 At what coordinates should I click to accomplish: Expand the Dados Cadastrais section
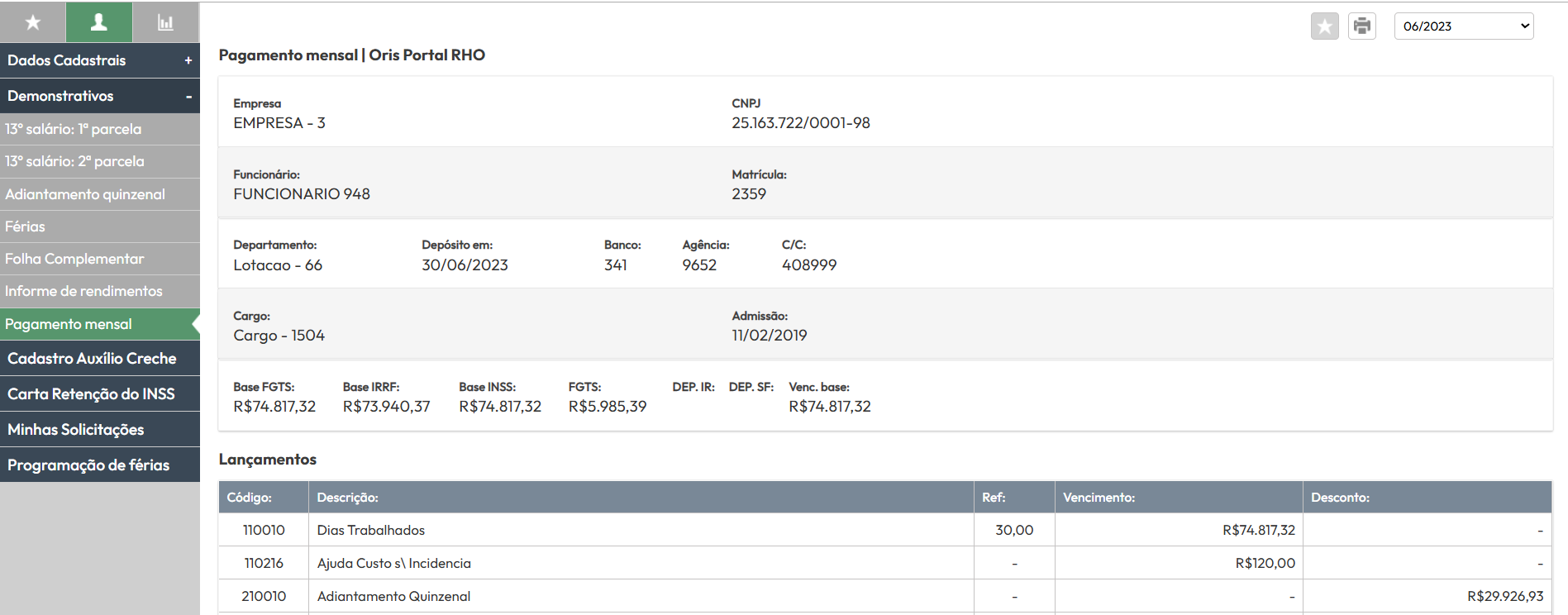tap(100, 60)
